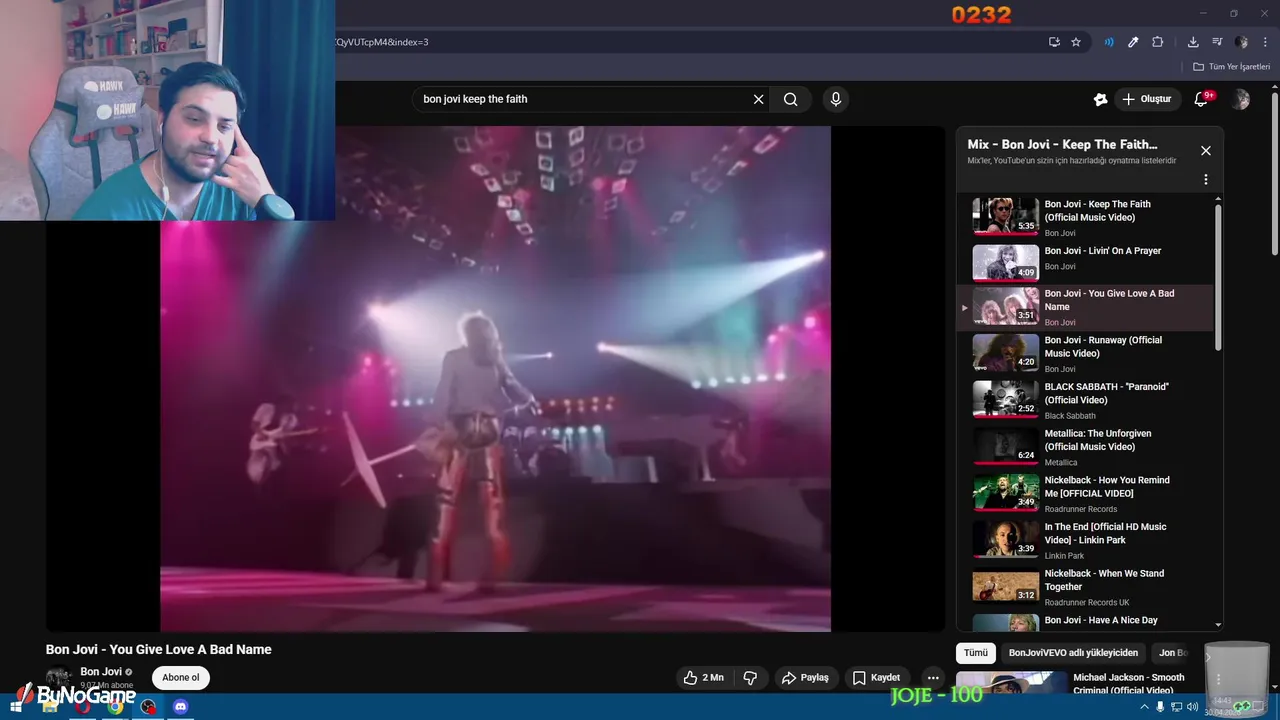Screen dimensions: 1280x720
Task: Click the search magnifier button
Action: click(x=791, y=99)
